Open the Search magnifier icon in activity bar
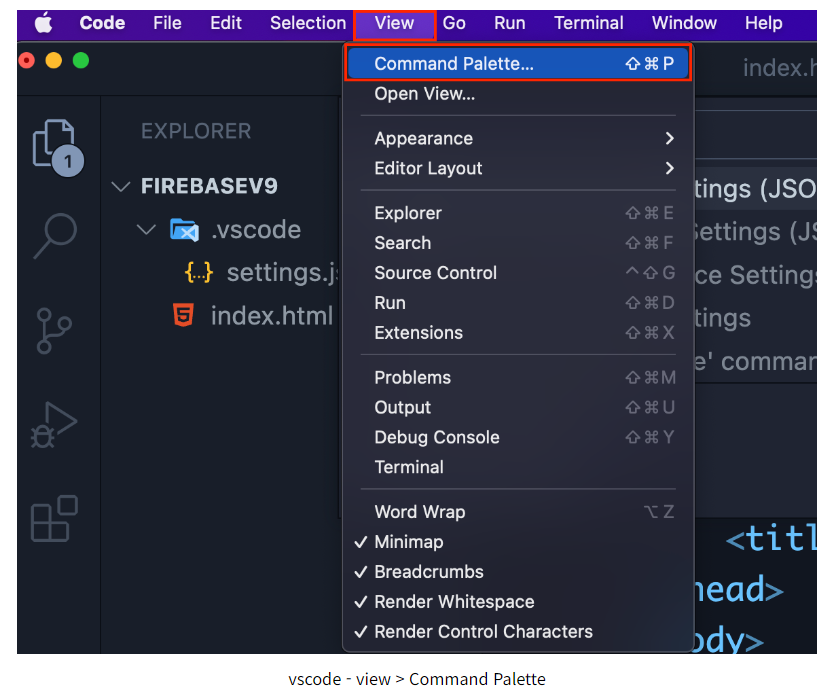The width and height of the screenshot is (836, 691). (x=55, y=236)
